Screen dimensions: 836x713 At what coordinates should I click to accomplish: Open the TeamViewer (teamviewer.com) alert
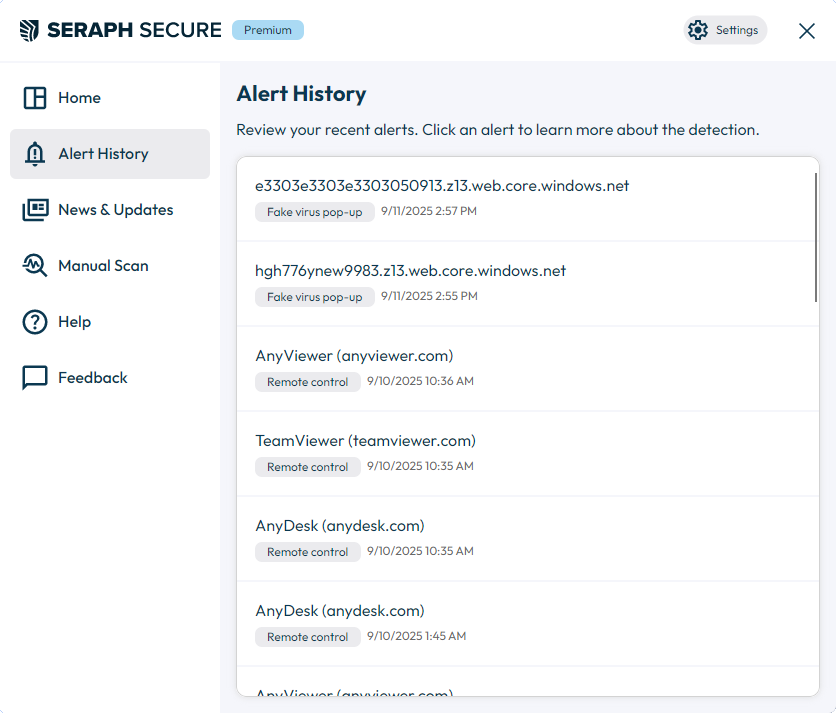[x=528, y=454]
